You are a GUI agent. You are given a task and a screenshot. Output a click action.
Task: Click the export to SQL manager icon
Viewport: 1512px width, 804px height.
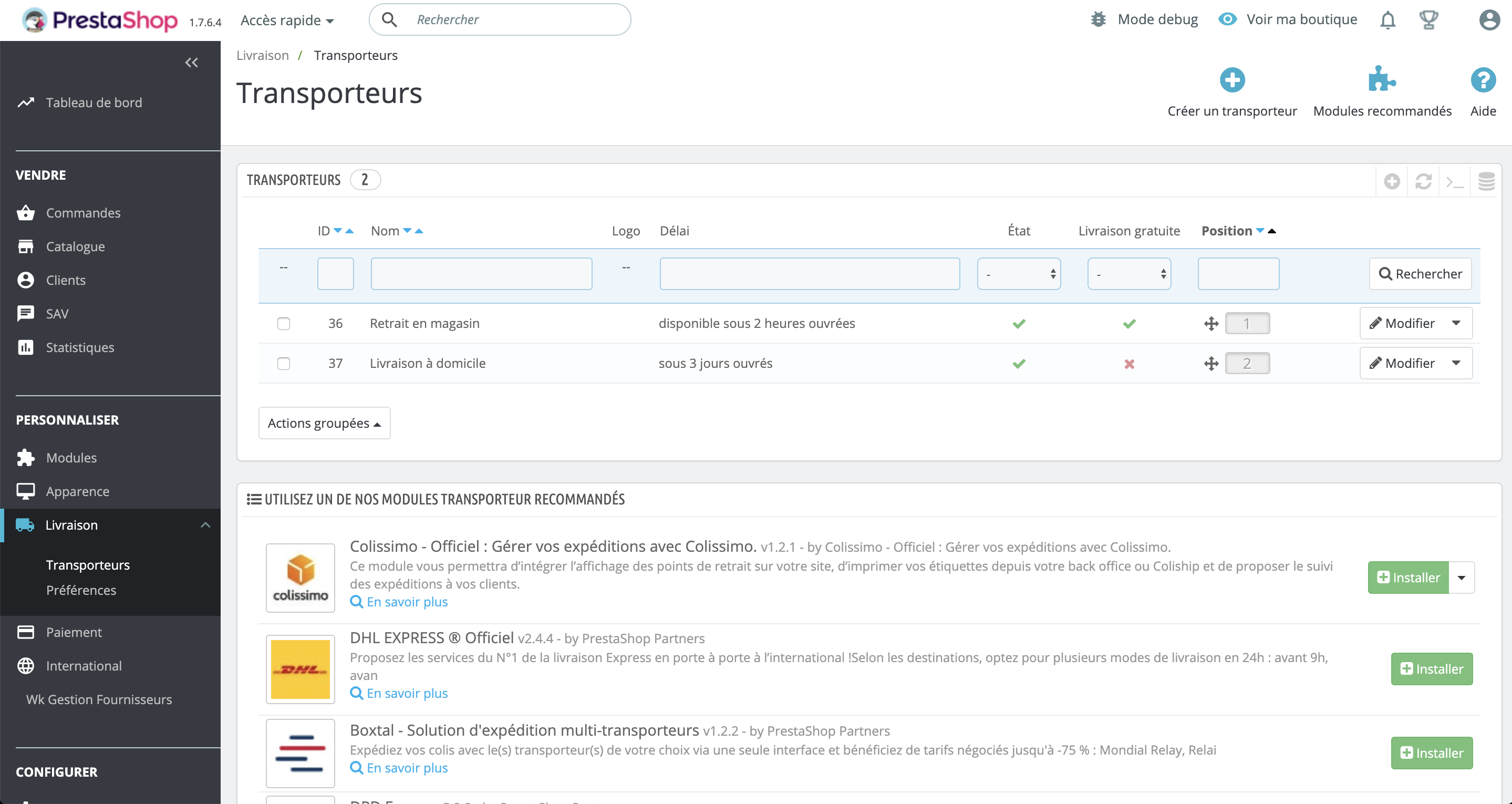click(1486, 181)
